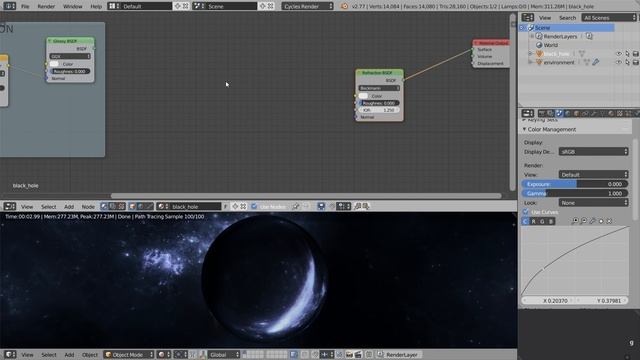Click the render preview camera icon in 3D header
The height and width of the screenshot is (360, 640).
coord(349,355)
